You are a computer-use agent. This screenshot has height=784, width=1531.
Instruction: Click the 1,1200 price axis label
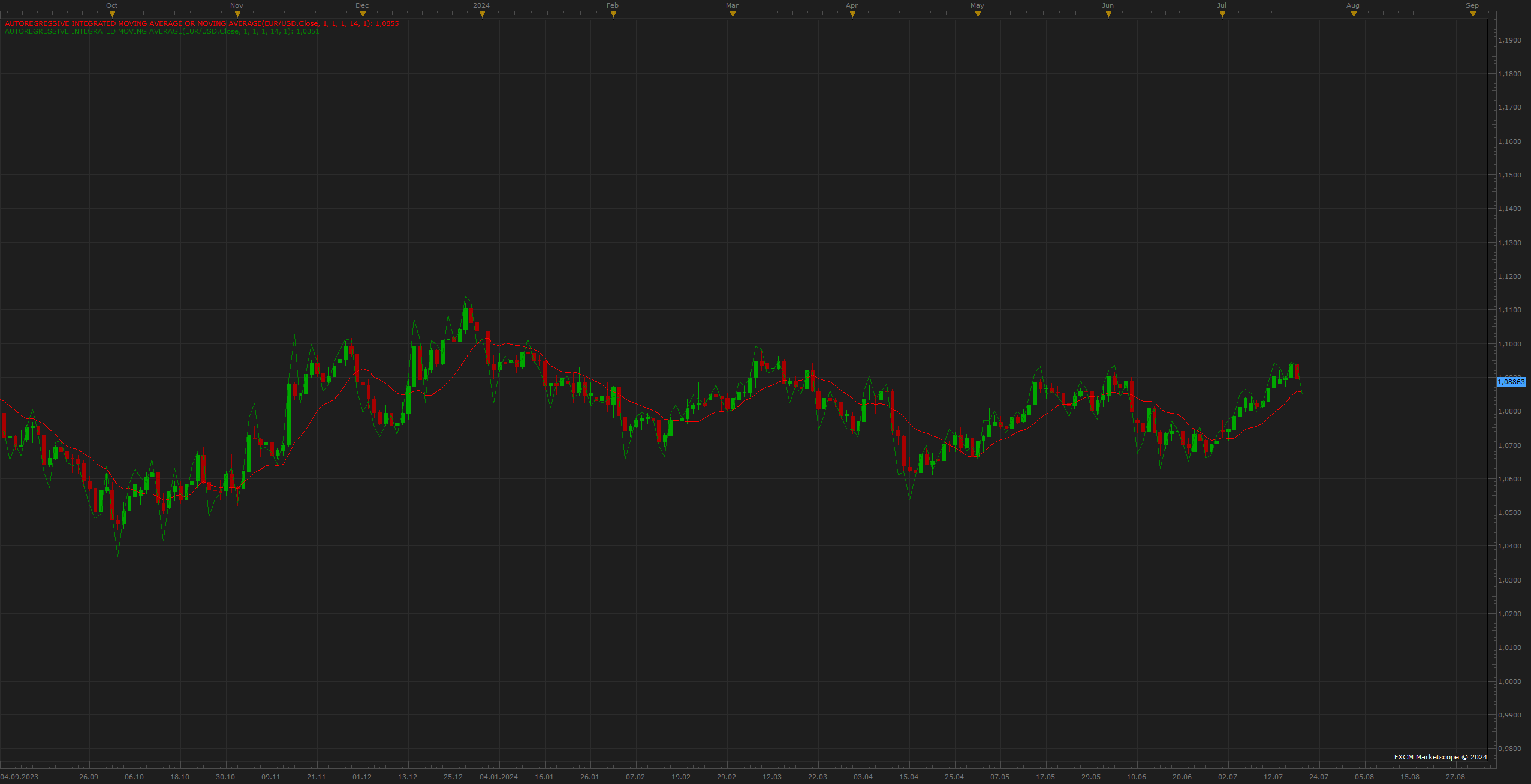pos(1509,276)
